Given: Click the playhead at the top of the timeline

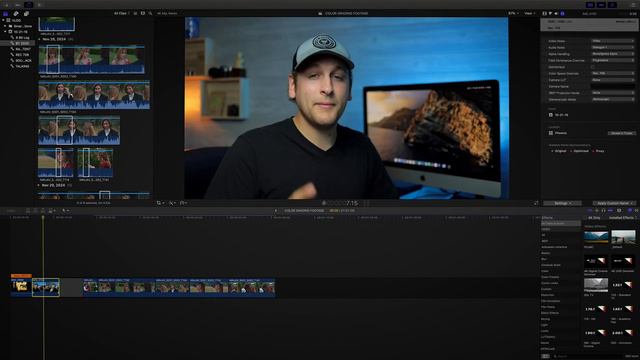Looking at the screenshot, I should 43,217.
